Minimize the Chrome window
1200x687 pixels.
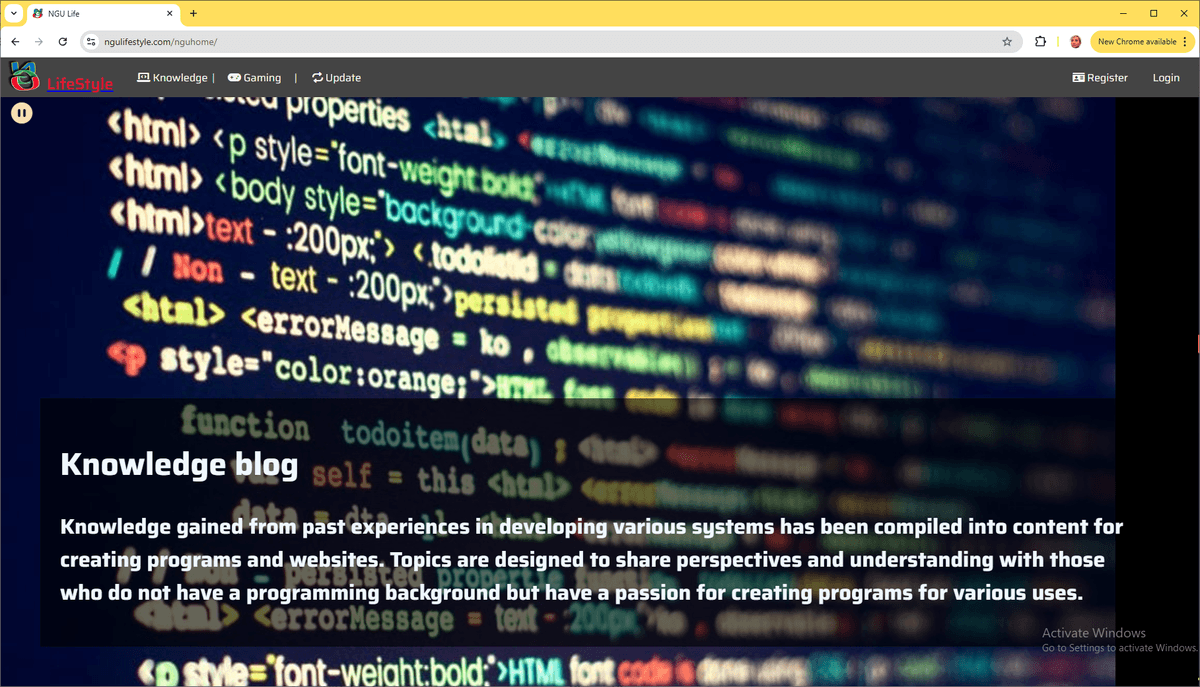click(1123, 13)
